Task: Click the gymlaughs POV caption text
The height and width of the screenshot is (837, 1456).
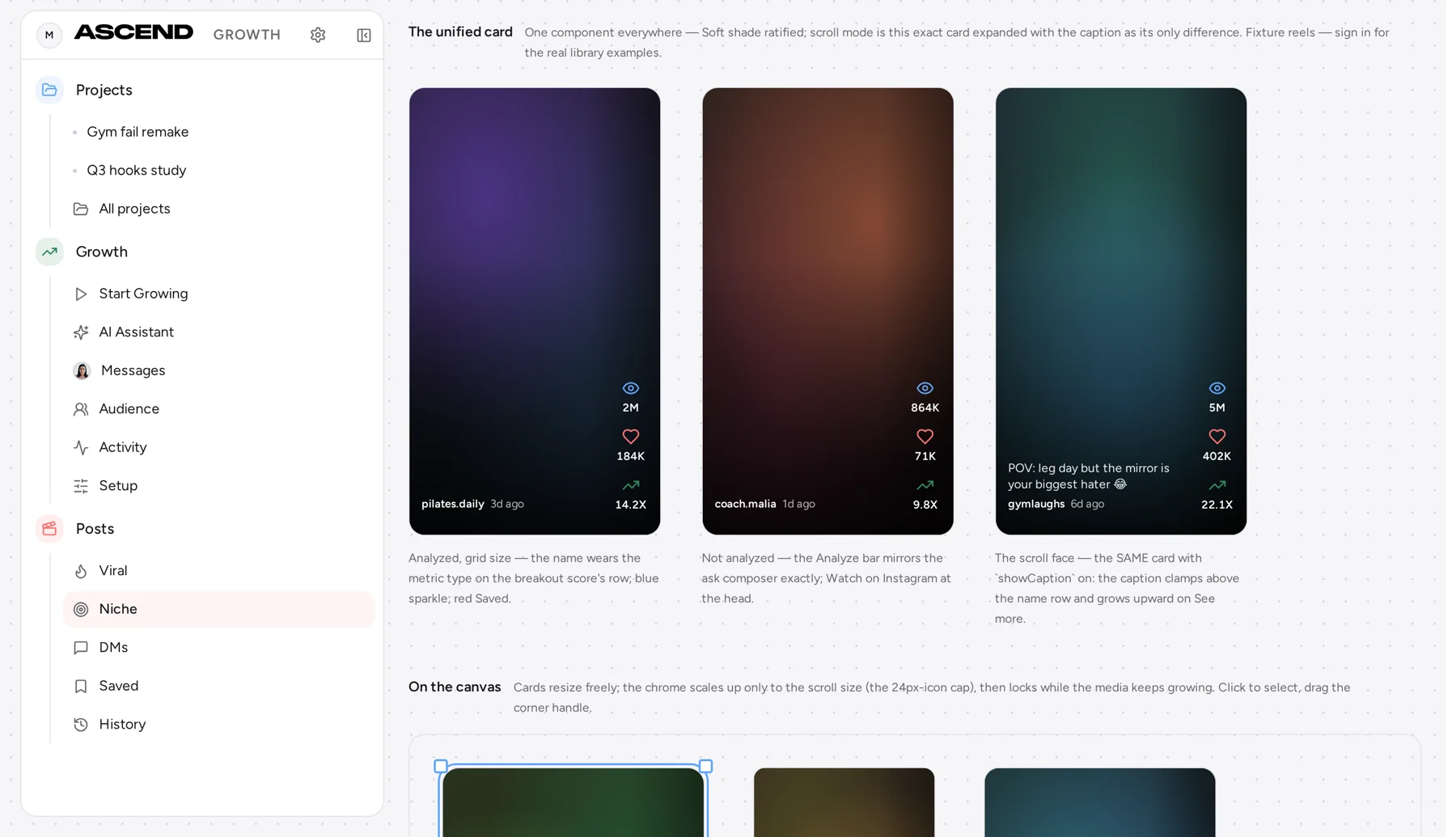Action: coord(1088,476)
